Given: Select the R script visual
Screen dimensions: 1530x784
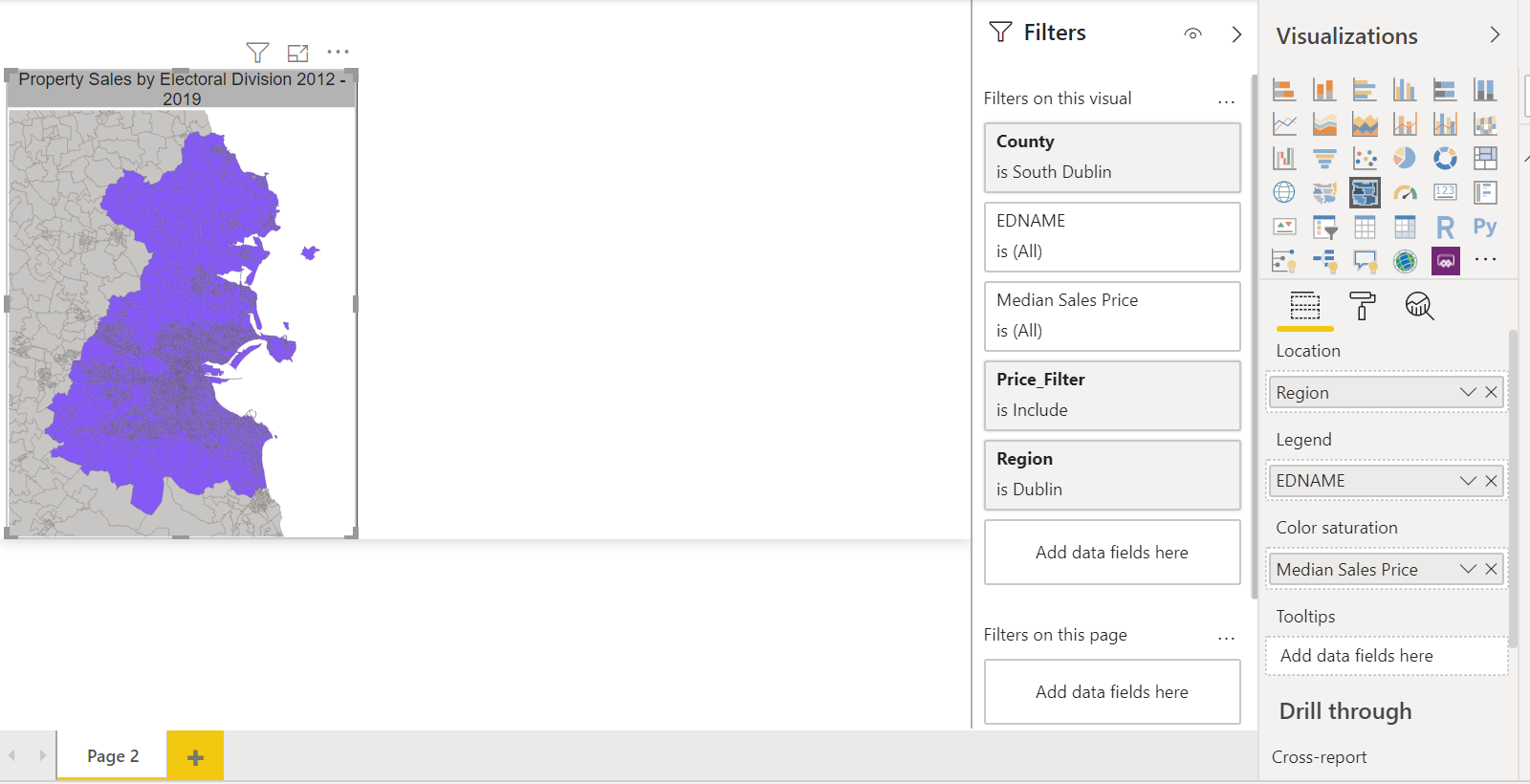Looking at the screenshot, I should [x=1445, y=227].
